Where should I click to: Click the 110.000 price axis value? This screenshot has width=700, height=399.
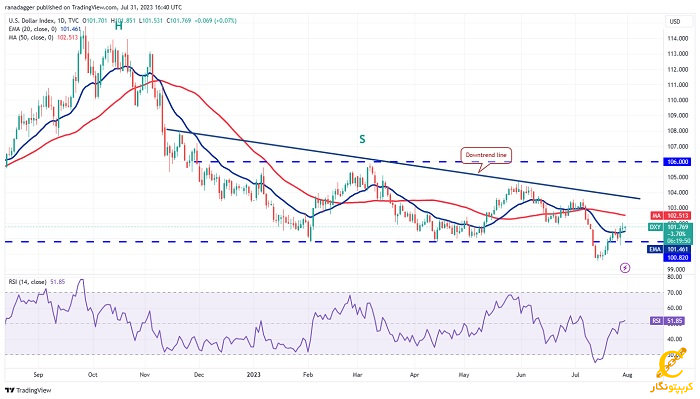677,100
